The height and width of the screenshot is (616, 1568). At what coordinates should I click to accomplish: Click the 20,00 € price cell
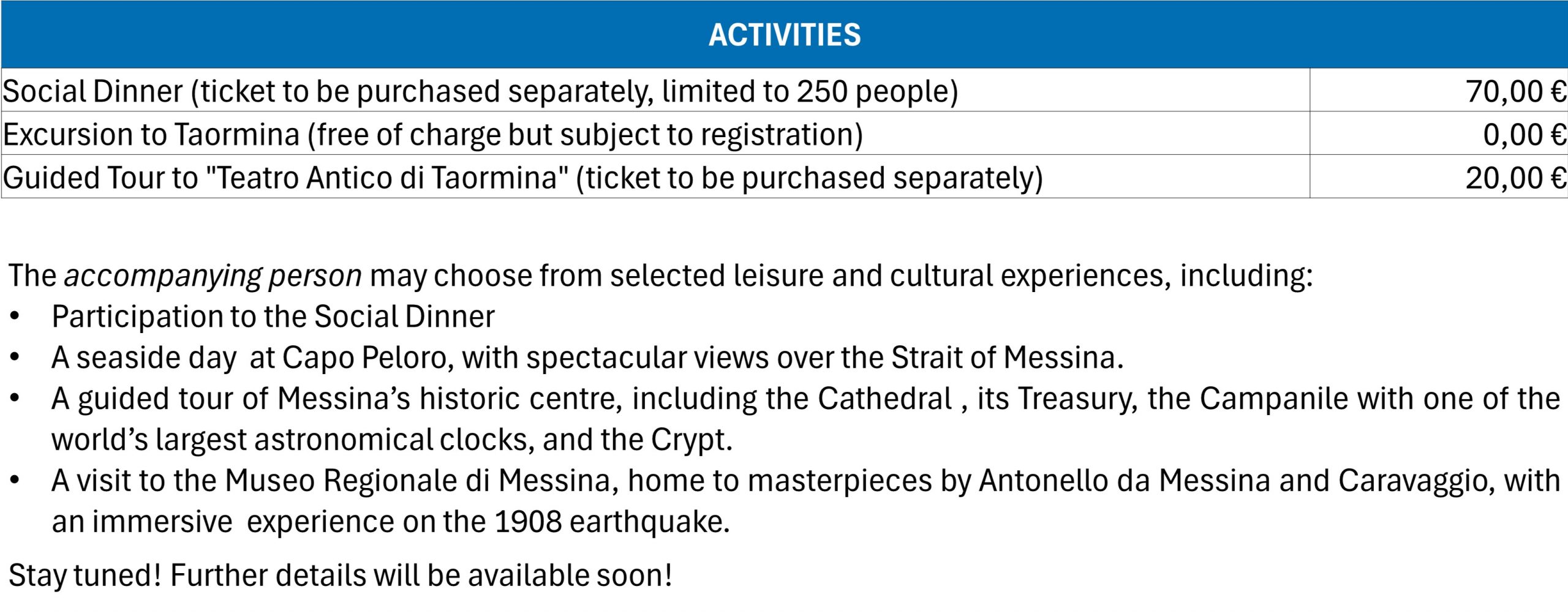click(x=1515, y=178)
